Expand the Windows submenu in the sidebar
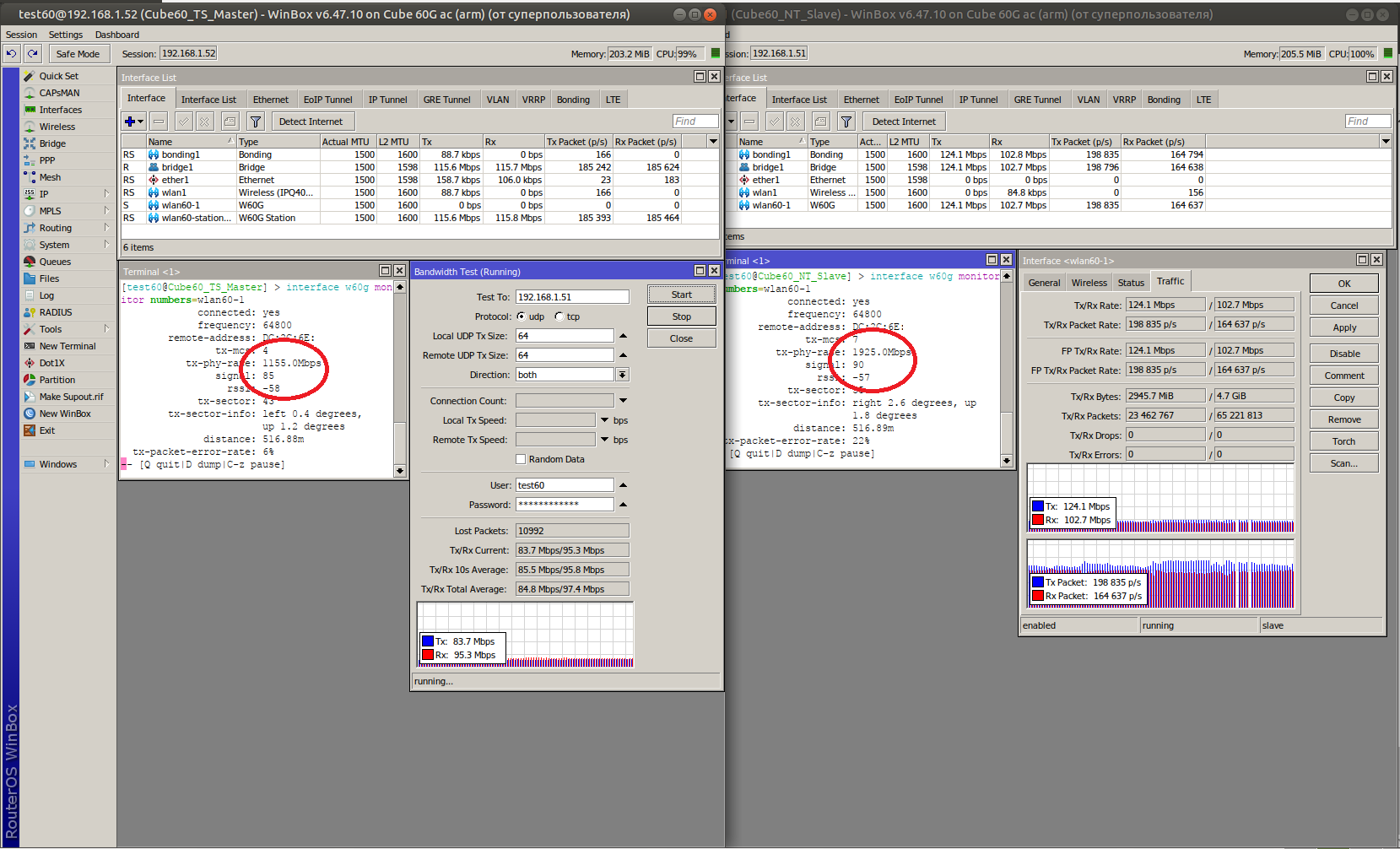Image resolution: width=1400 pixels, height=849 pixels. pyautogui.click(x=106, y=464)
